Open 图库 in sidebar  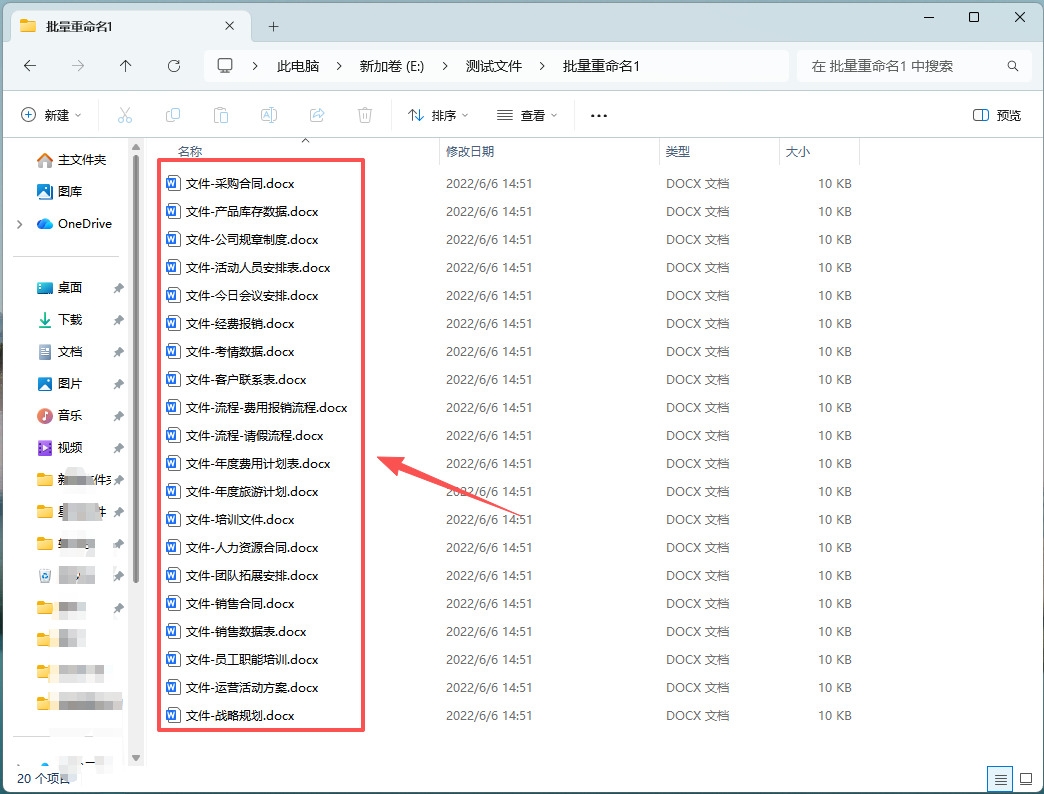tap(59, 192)
